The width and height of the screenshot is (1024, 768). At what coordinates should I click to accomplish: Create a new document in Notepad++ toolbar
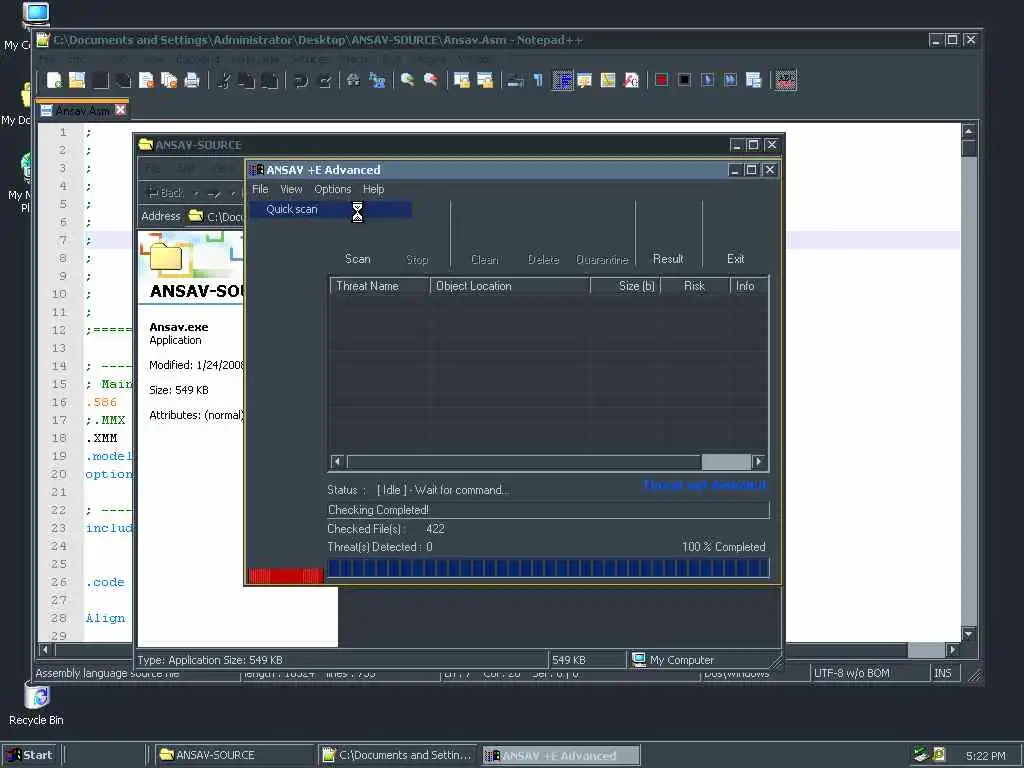(54, 80)
